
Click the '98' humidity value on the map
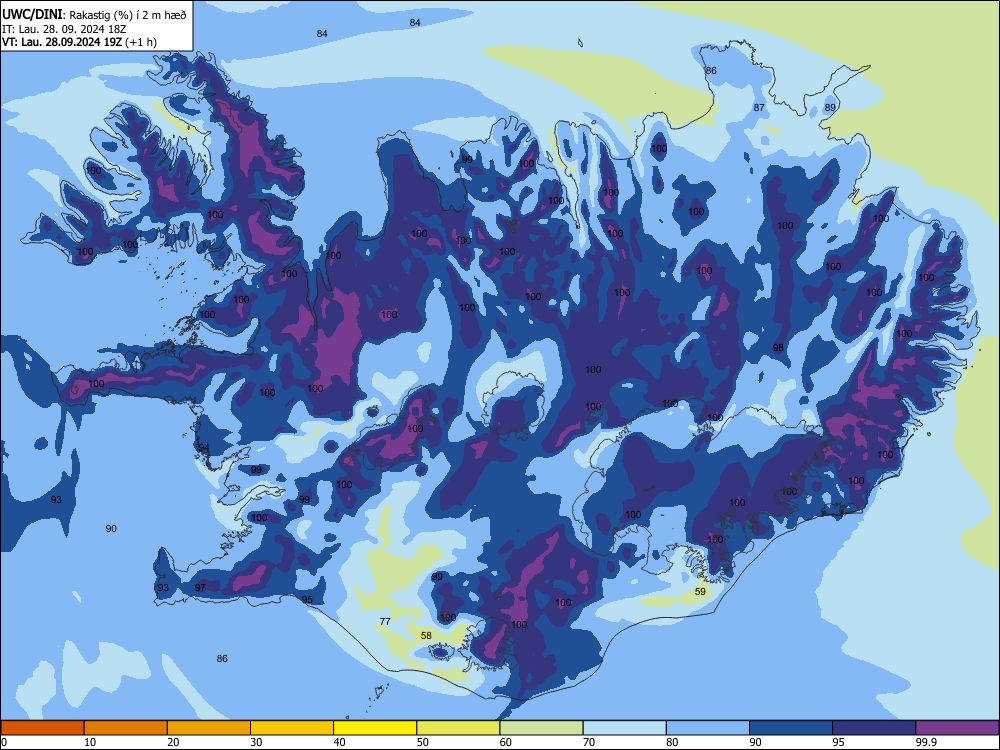778,348
